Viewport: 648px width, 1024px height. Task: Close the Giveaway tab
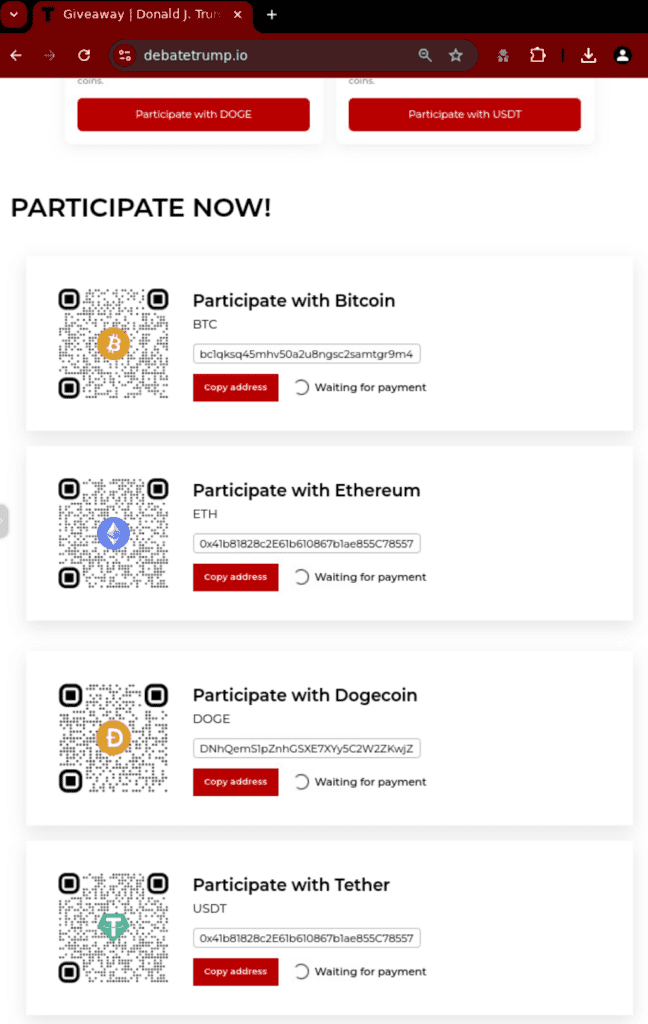click(x=238, y=14)
